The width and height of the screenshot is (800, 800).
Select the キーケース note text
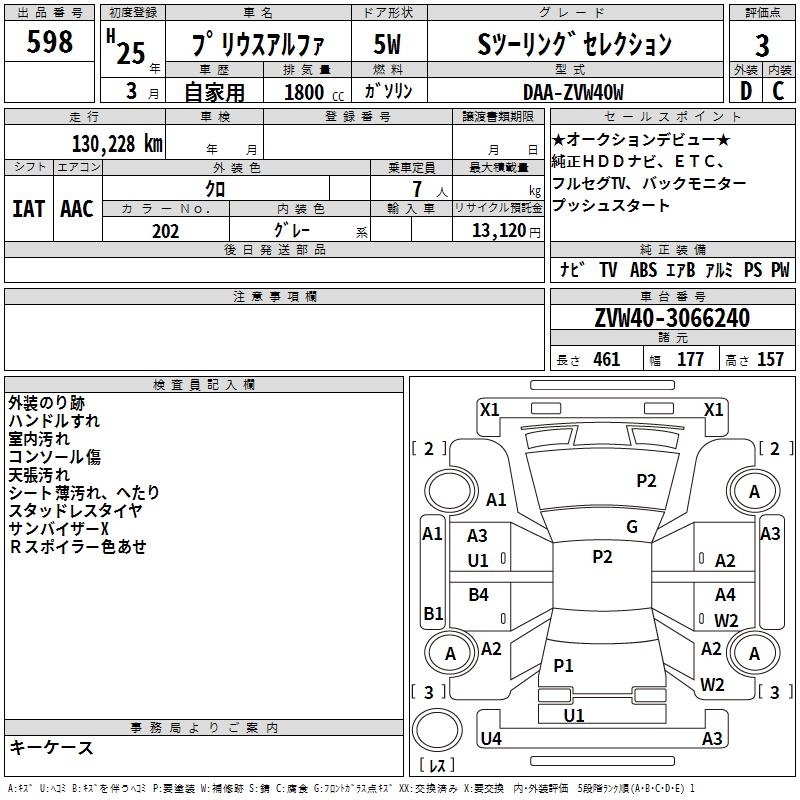pyautogui.click(x=51, y=748)
